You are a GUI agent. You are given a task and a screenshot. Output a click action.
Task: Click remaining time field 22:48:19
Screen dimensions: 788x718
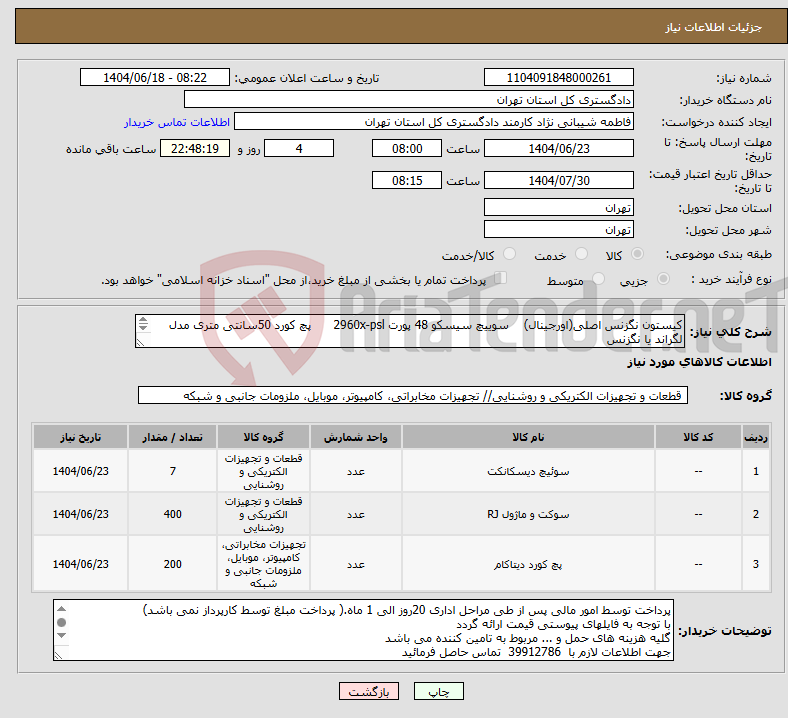tap(195, 148)
